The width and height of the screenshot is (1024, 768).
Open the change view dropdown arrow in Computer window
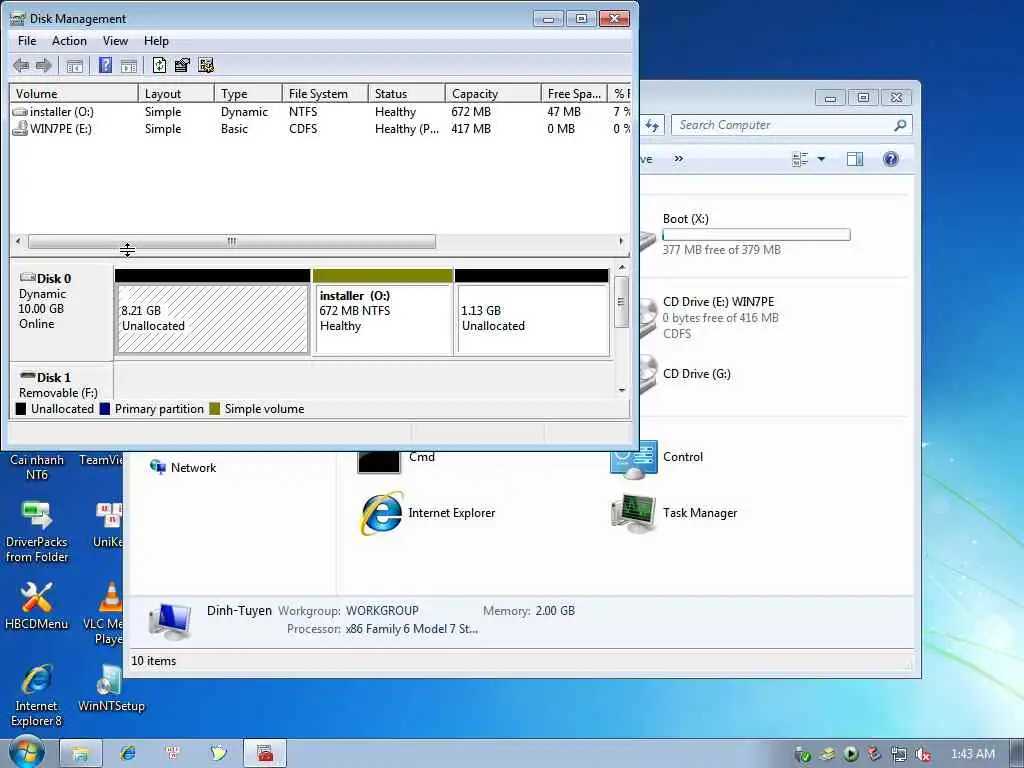pos(822,159)
